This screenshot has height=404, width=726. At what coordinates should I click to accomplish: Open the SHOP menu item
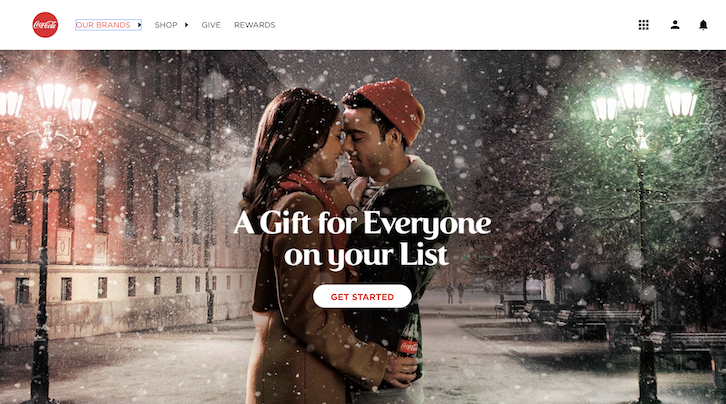(166, 25)
